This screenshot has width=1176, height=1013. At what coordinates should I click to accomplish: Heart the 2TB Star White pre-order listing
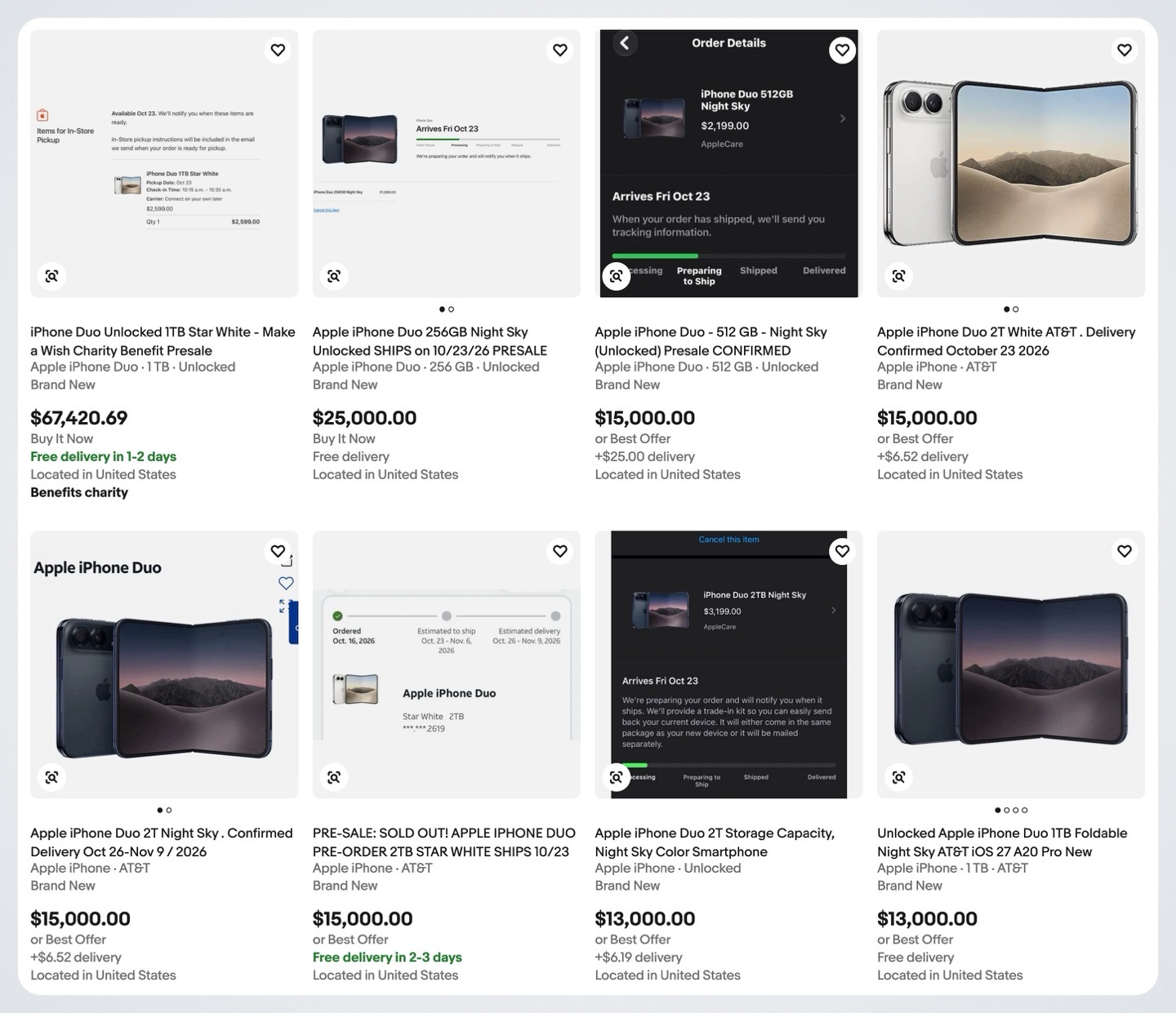click(560, 552)
